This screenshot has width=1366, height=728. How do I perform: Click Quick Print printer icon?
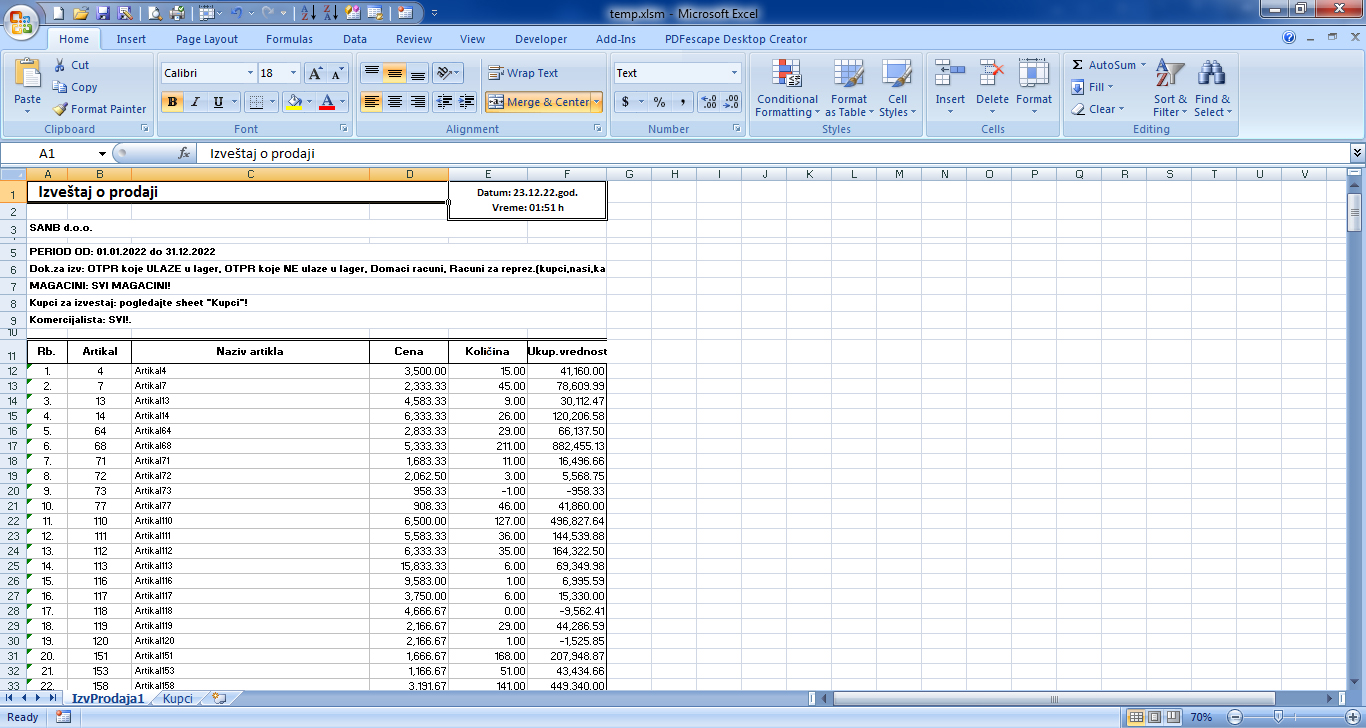pyautogui.click(x=176, y=13)
